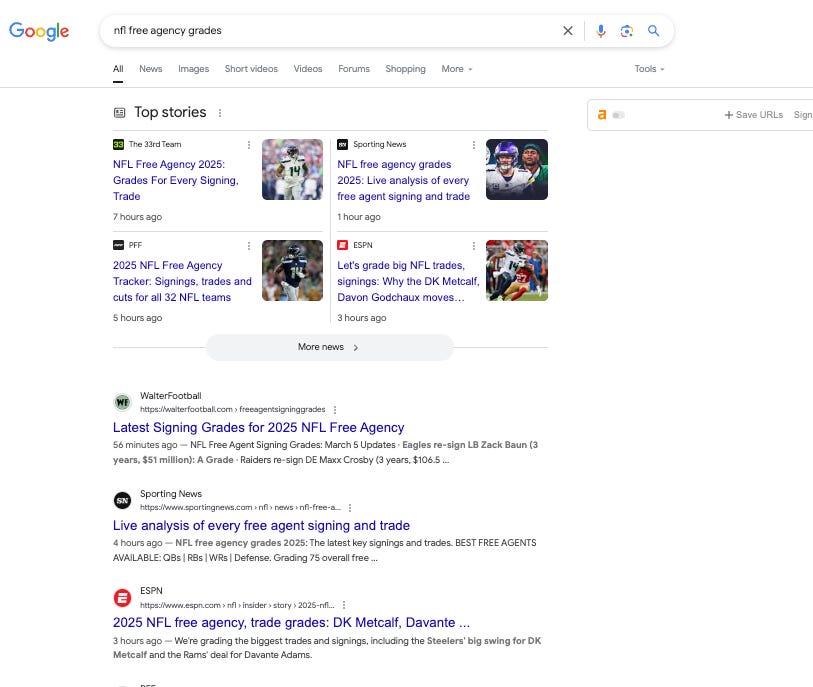This screenshot has height=687, width=813.
Task: Click the '56 minutes ago' snippet text
Action: 145,445
